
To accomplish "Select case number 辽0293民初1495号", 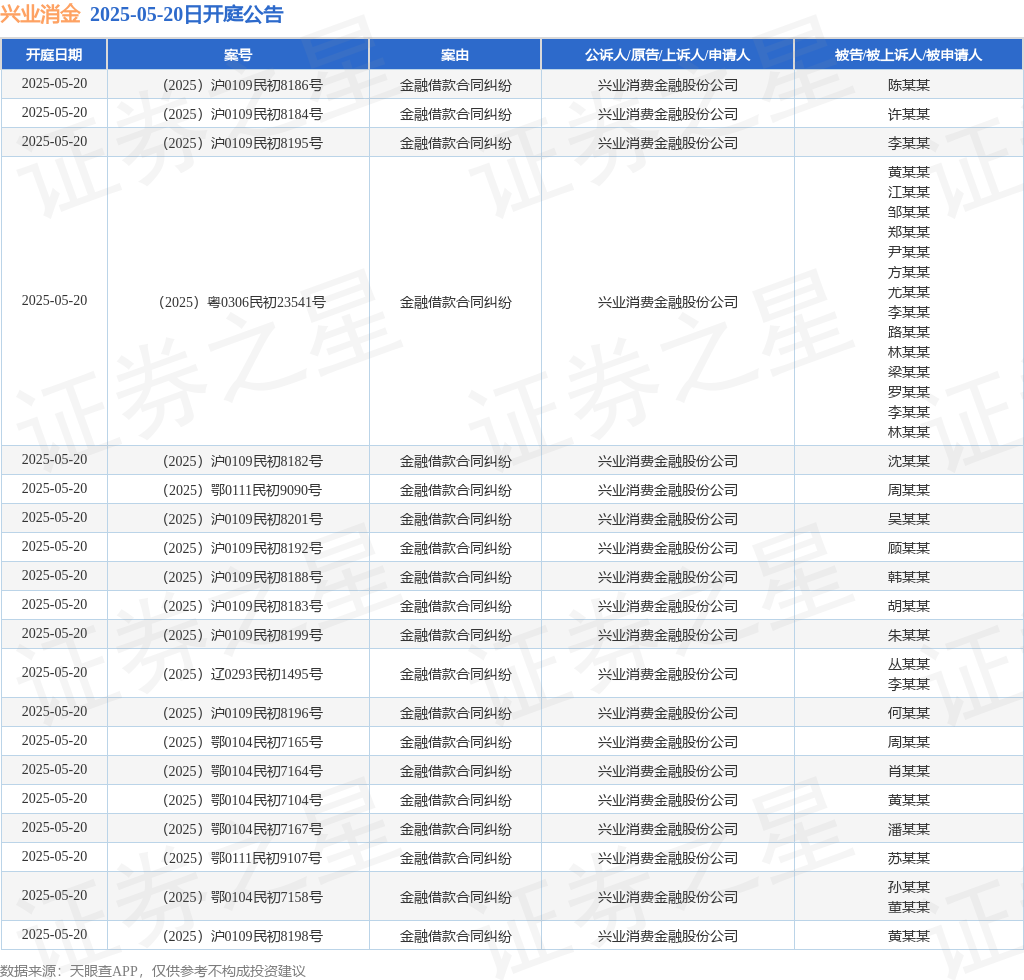I will (x=242, y=674).
